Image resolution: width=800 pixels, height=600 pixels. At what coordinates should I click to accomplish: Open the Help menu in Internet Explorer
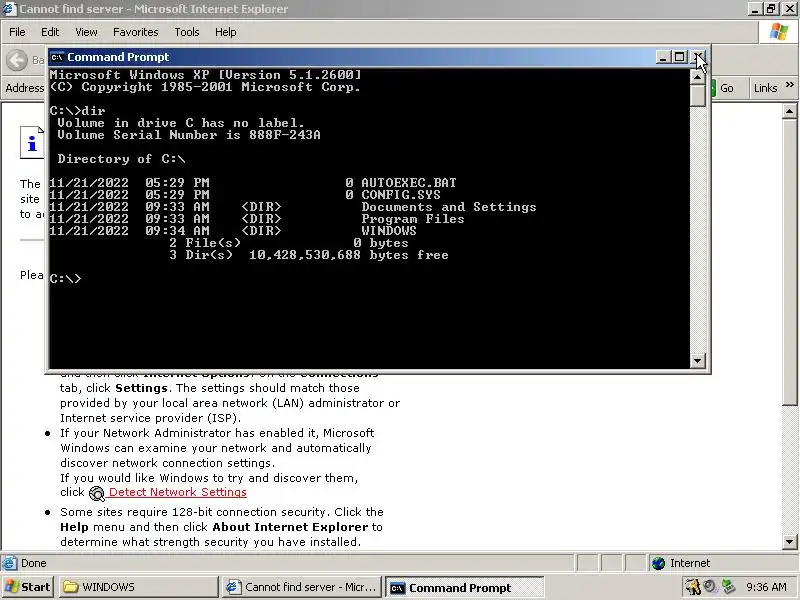click(x=226, y=32)
